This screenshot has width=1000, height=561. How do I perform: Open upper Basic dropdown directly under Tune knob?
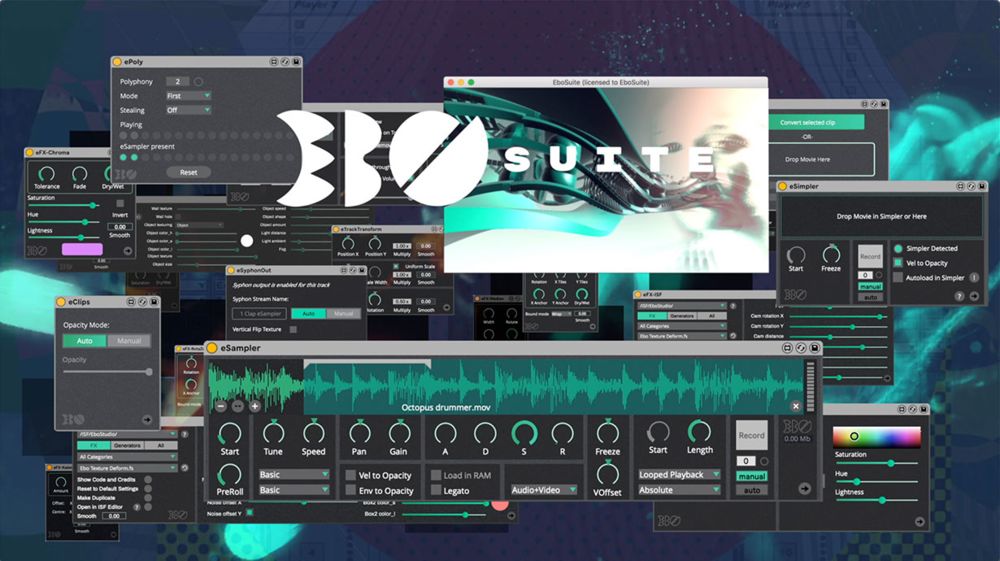click(293, 474)
